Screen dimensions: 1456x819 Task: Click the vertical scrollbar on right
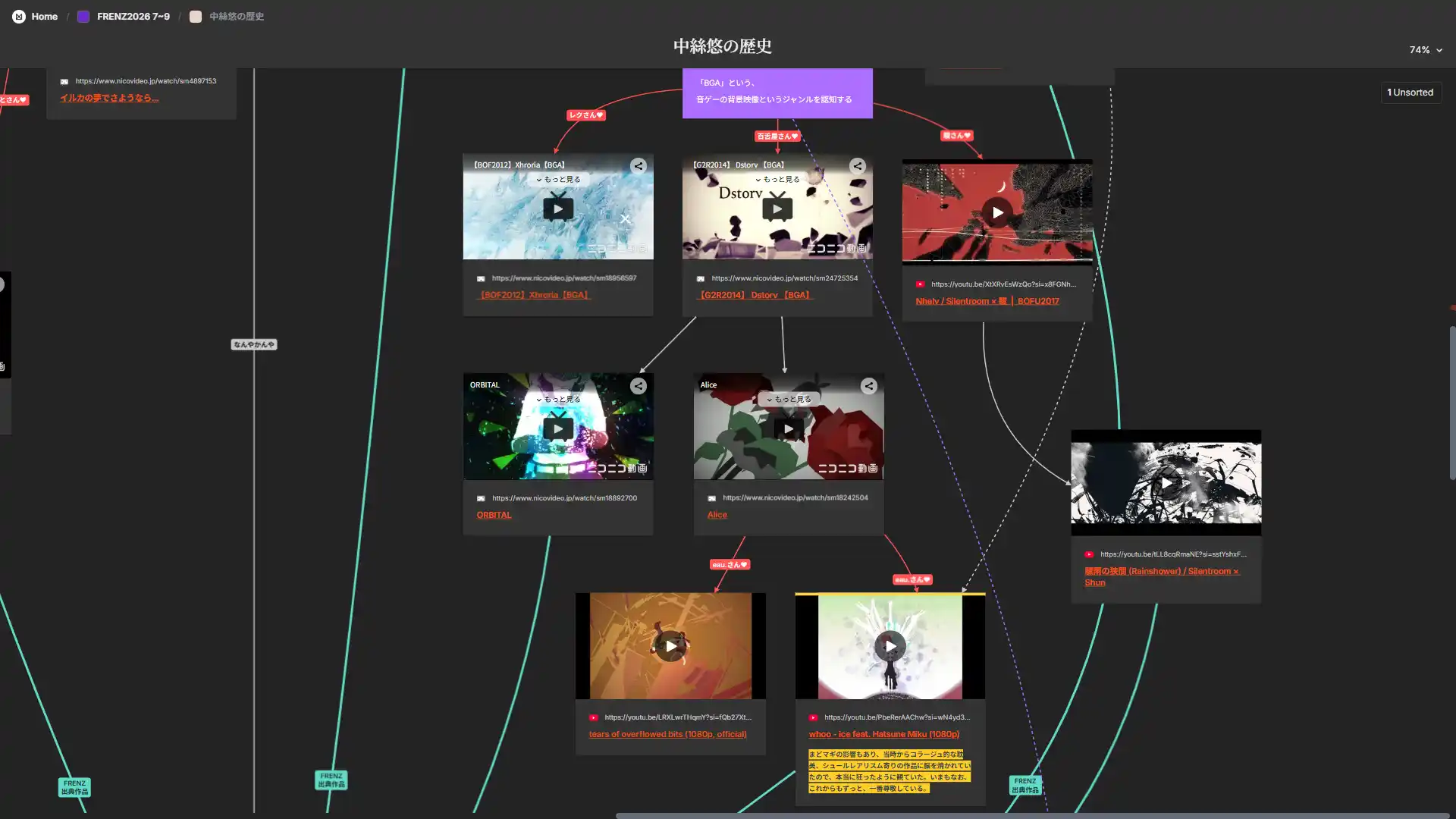click(x=1452, y=403)
